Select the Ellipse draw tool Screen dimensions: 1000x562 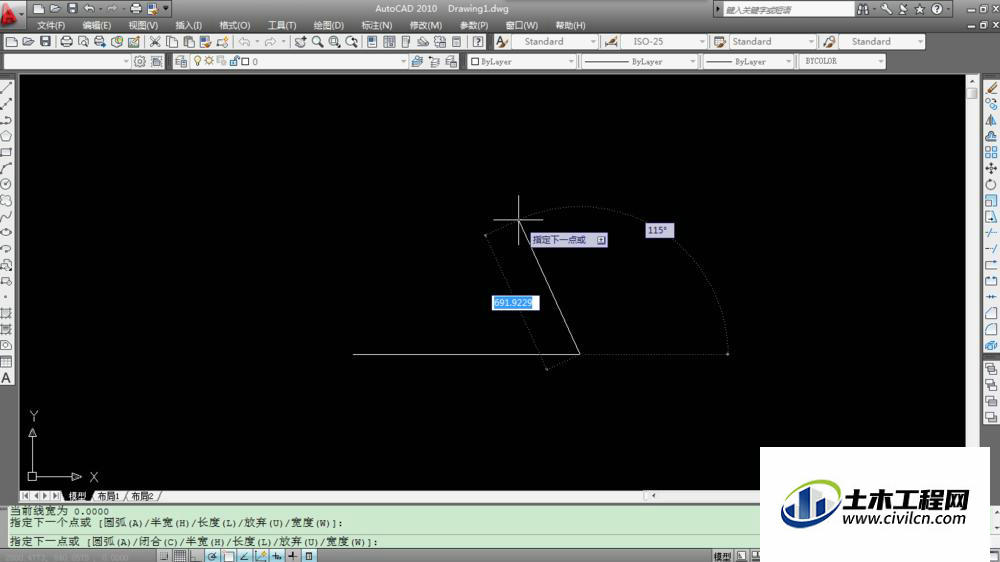(6, 232)
